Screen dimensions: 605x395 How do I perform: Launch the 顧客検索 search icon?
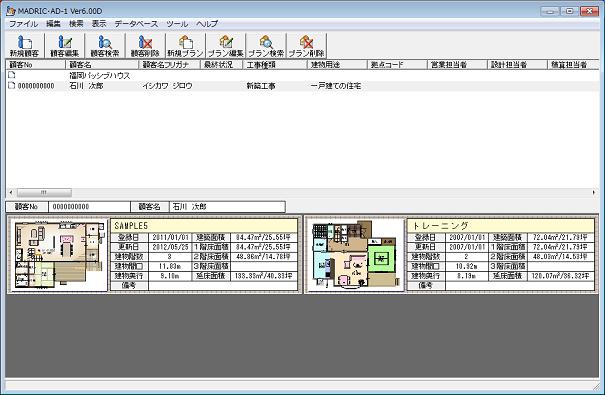(x=105, y=46)
